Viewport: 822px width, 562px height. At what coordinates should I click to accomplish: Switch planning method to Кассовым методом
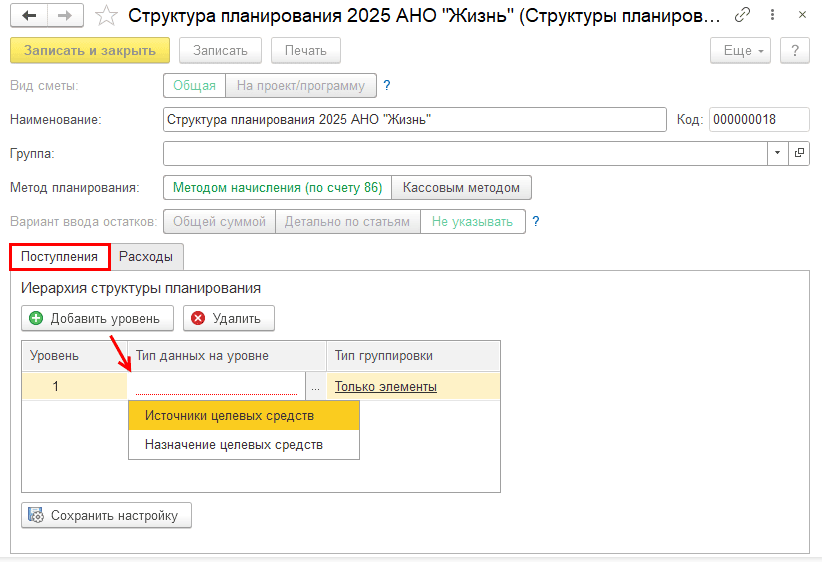pyautogui.click(x=461, y=187)
